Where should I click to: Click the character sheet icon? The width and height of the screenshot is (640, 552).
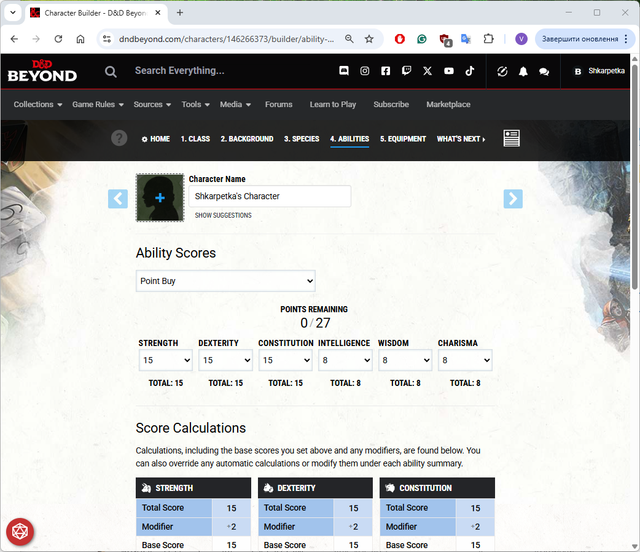[x=511, y=138]
